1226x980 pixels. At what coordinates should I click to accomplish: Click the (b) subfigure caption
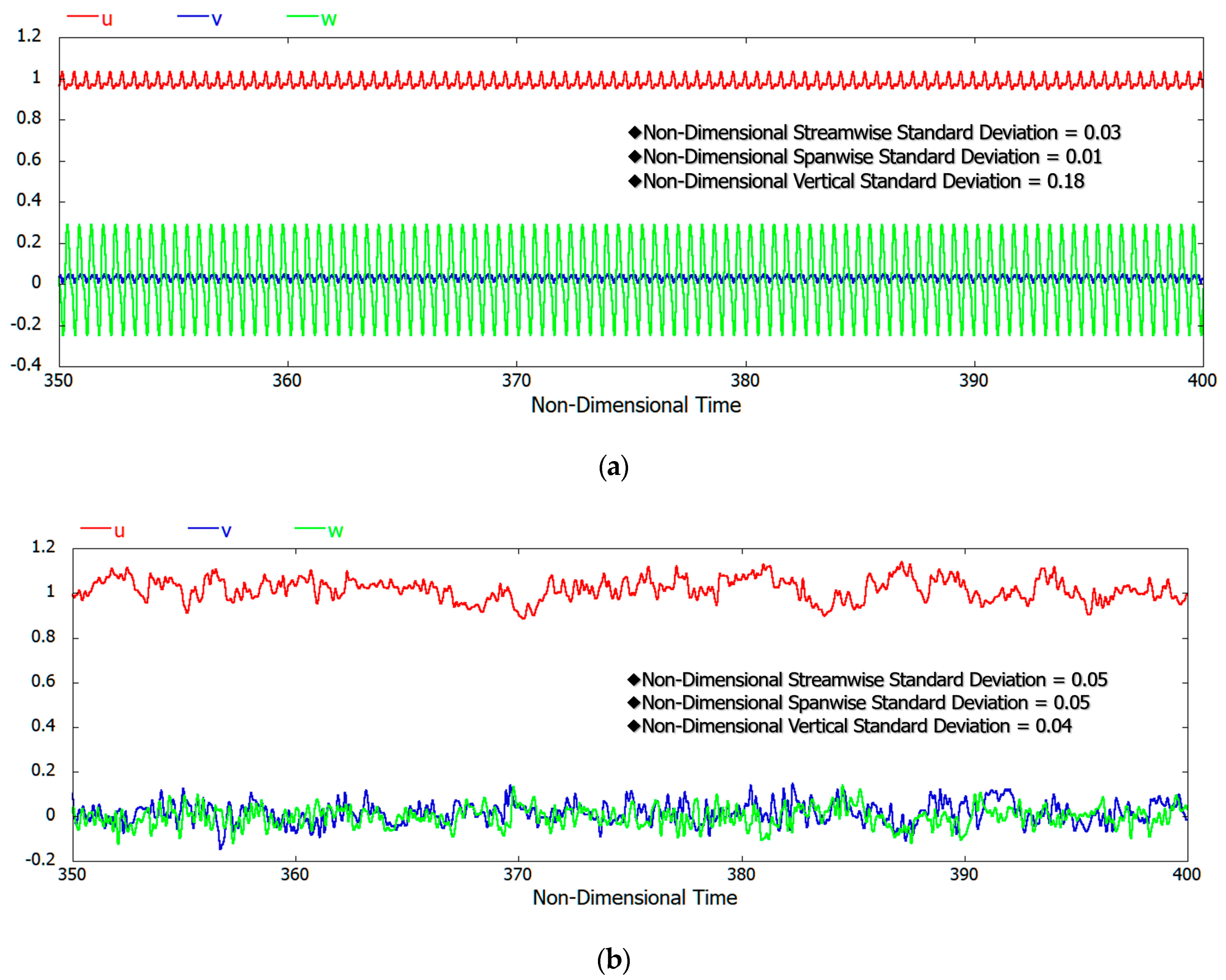point(613,960)
